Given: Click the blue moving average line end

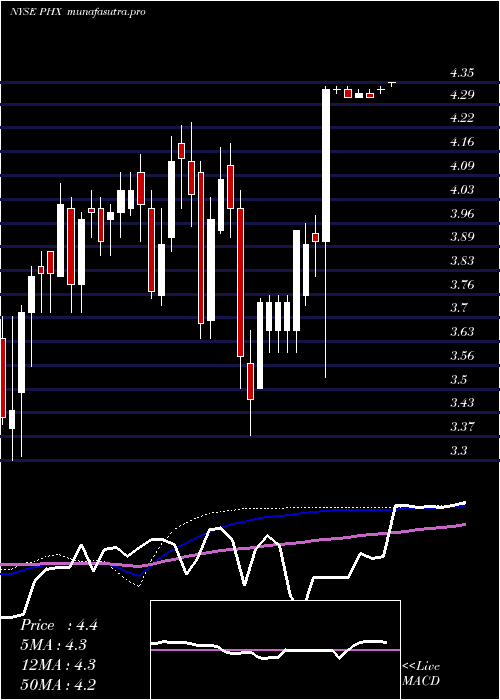Looking at the screenshot, I should (463, 506).
